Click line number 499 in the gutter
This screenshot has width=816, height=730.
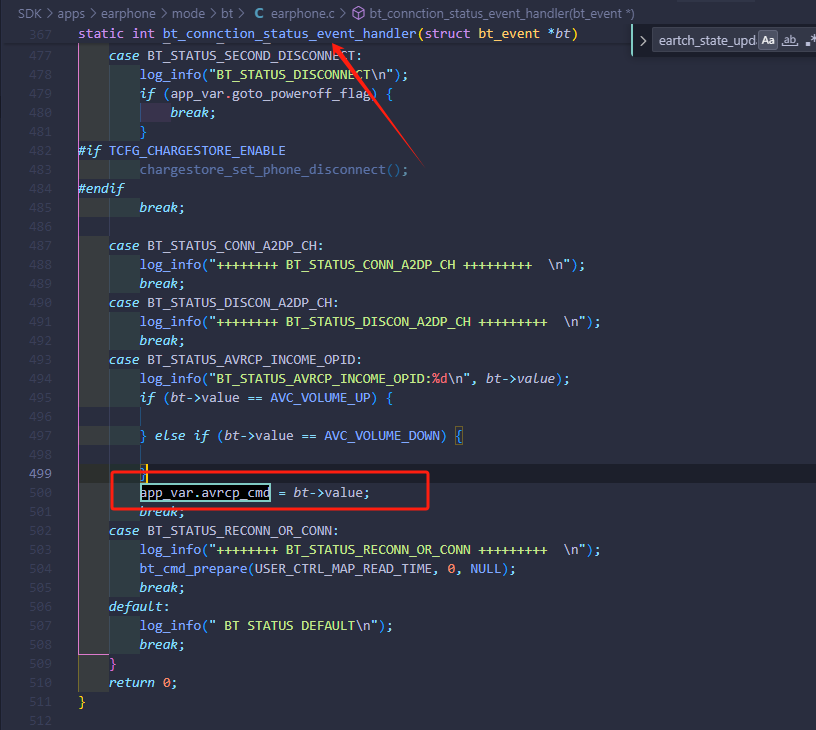tap(40, 473)
